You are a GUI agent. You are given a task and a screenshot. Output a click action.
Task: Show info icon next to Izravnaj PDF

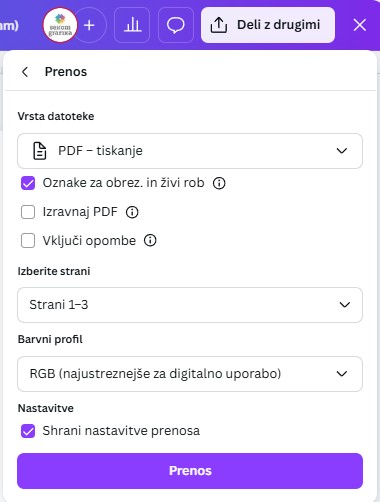[132, 212]
